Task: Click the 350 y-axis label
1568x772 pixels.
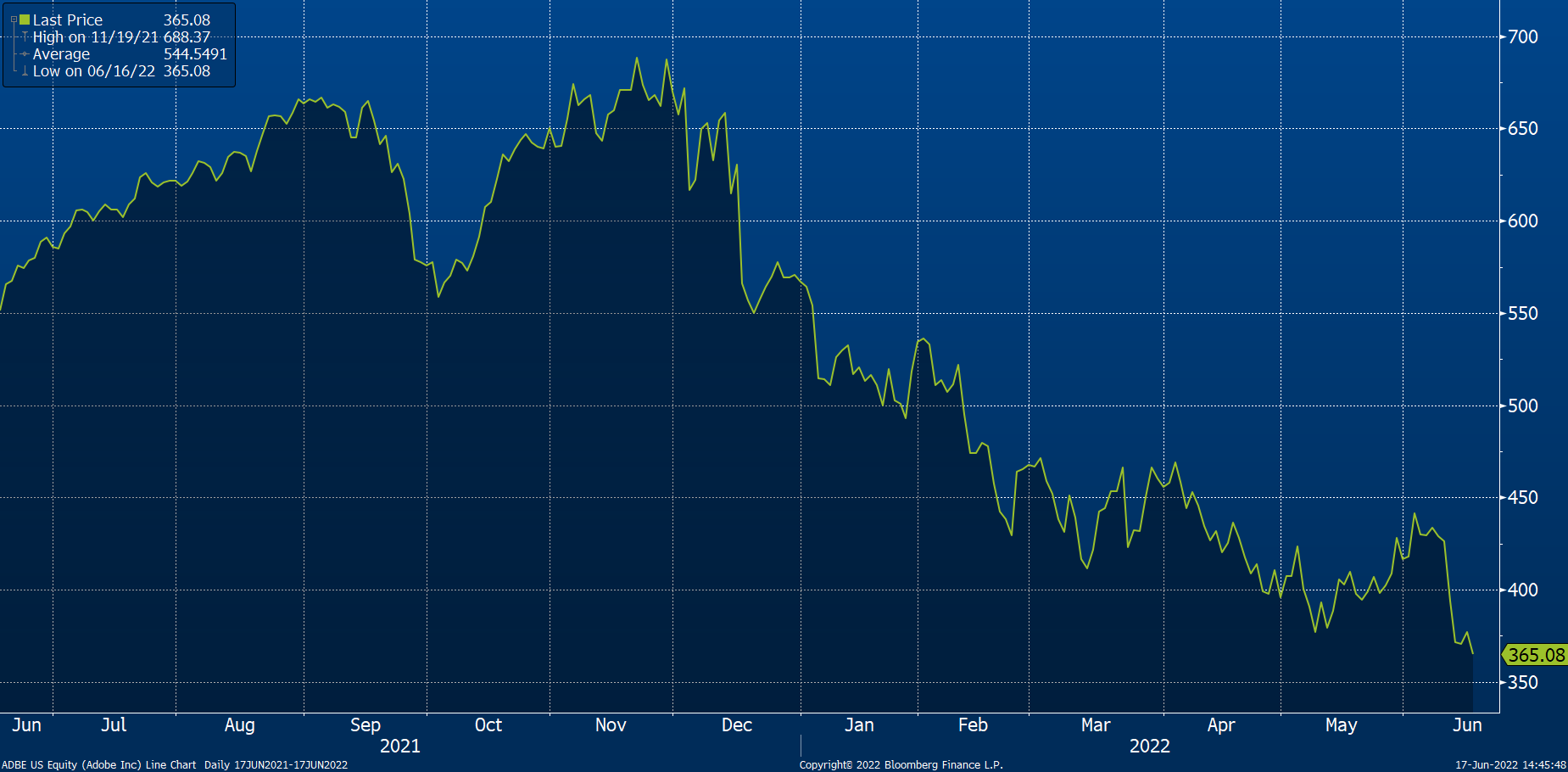Action: pos(1523,682)
